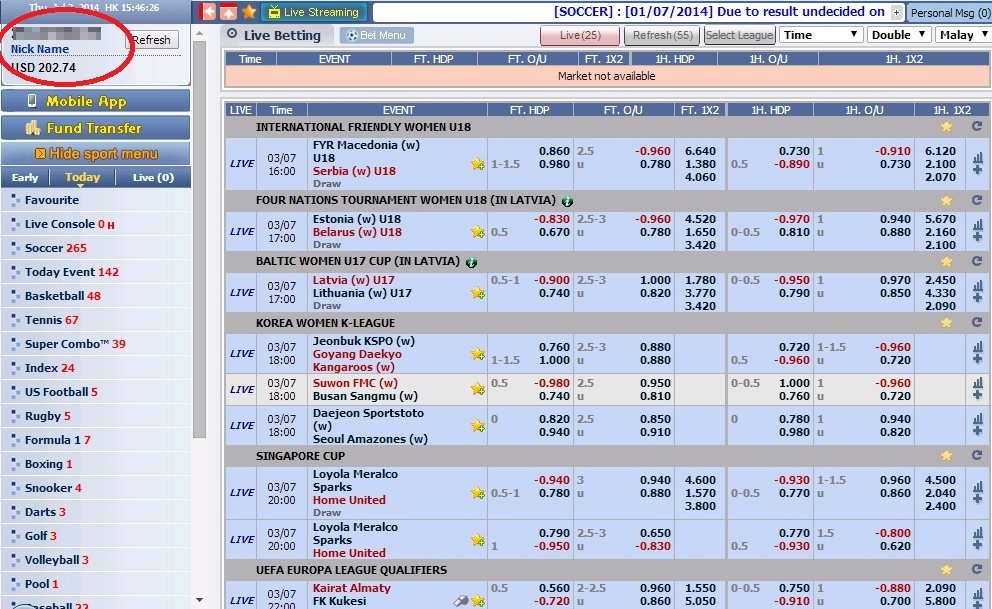Switch to the Live (0) tab

coord(153,178)
